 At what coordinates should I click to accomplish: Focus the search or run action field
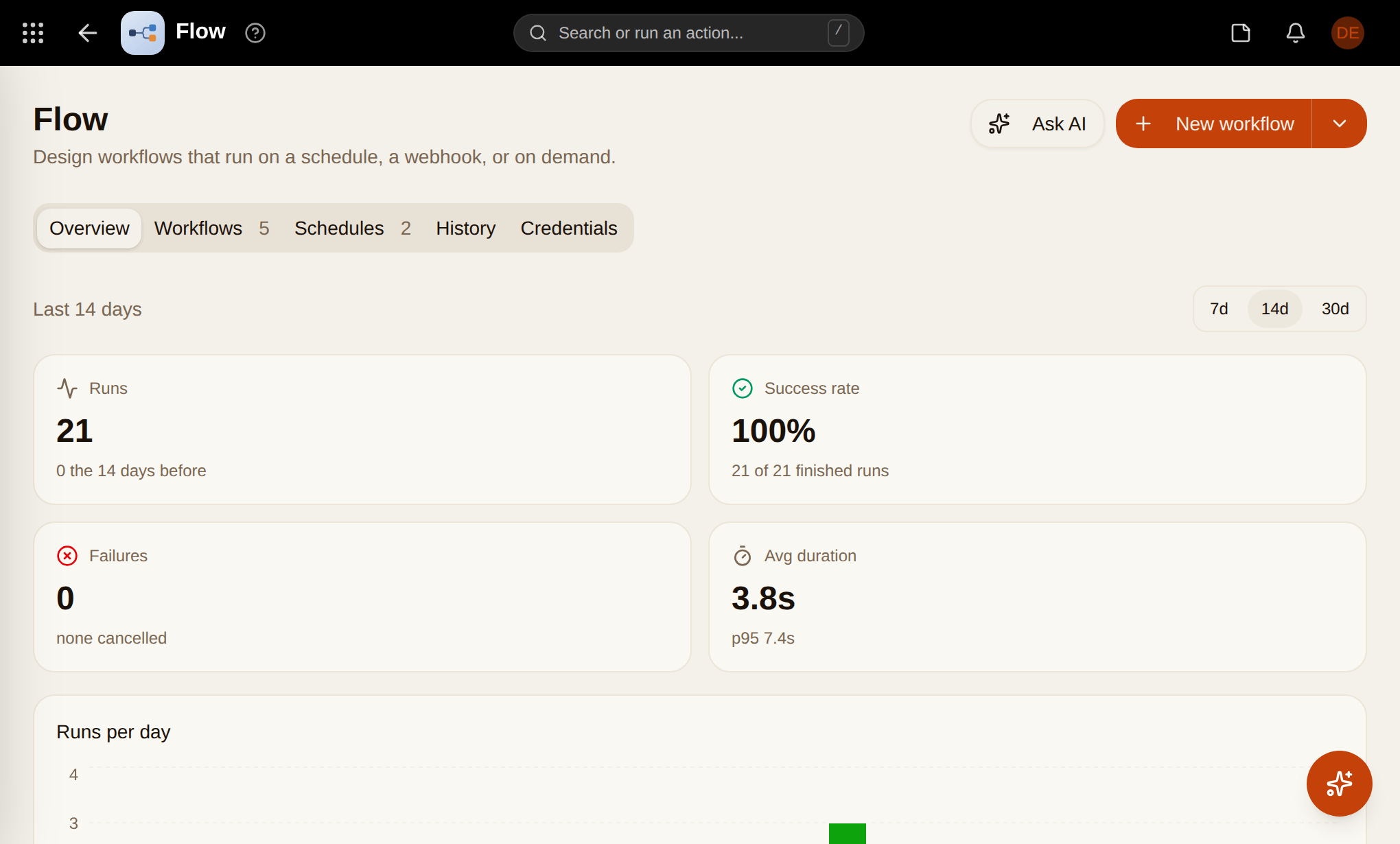pos(688,33)
